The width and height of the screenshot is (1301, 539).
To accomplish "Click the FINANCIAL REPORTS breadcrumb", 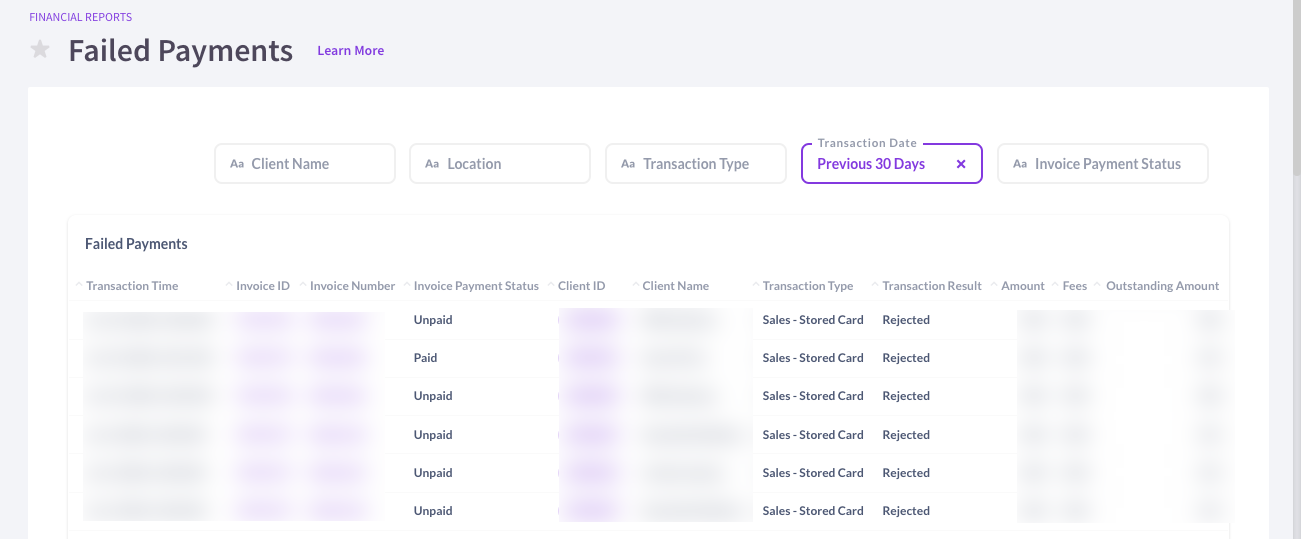I will point(81,17).
